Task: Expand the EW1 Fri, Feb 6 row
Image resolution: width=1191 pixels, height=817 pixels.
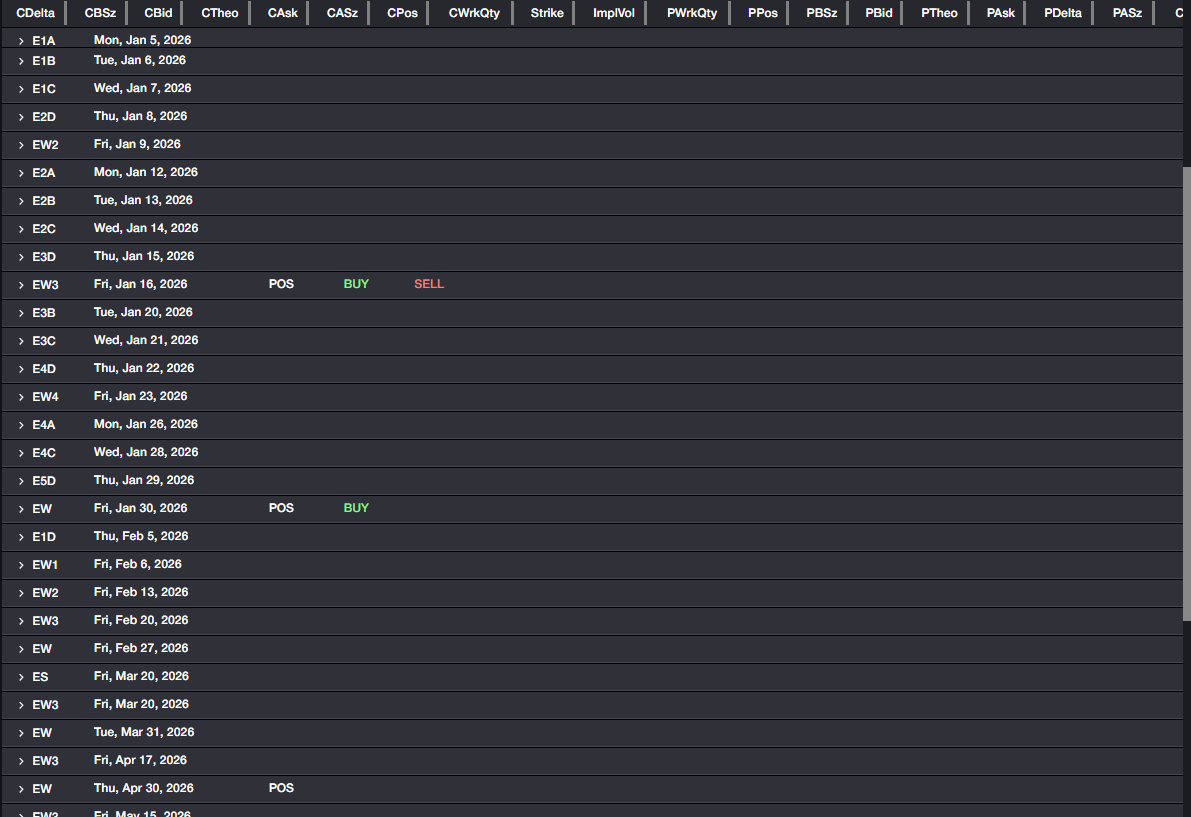Action: [x=21, y=565]
